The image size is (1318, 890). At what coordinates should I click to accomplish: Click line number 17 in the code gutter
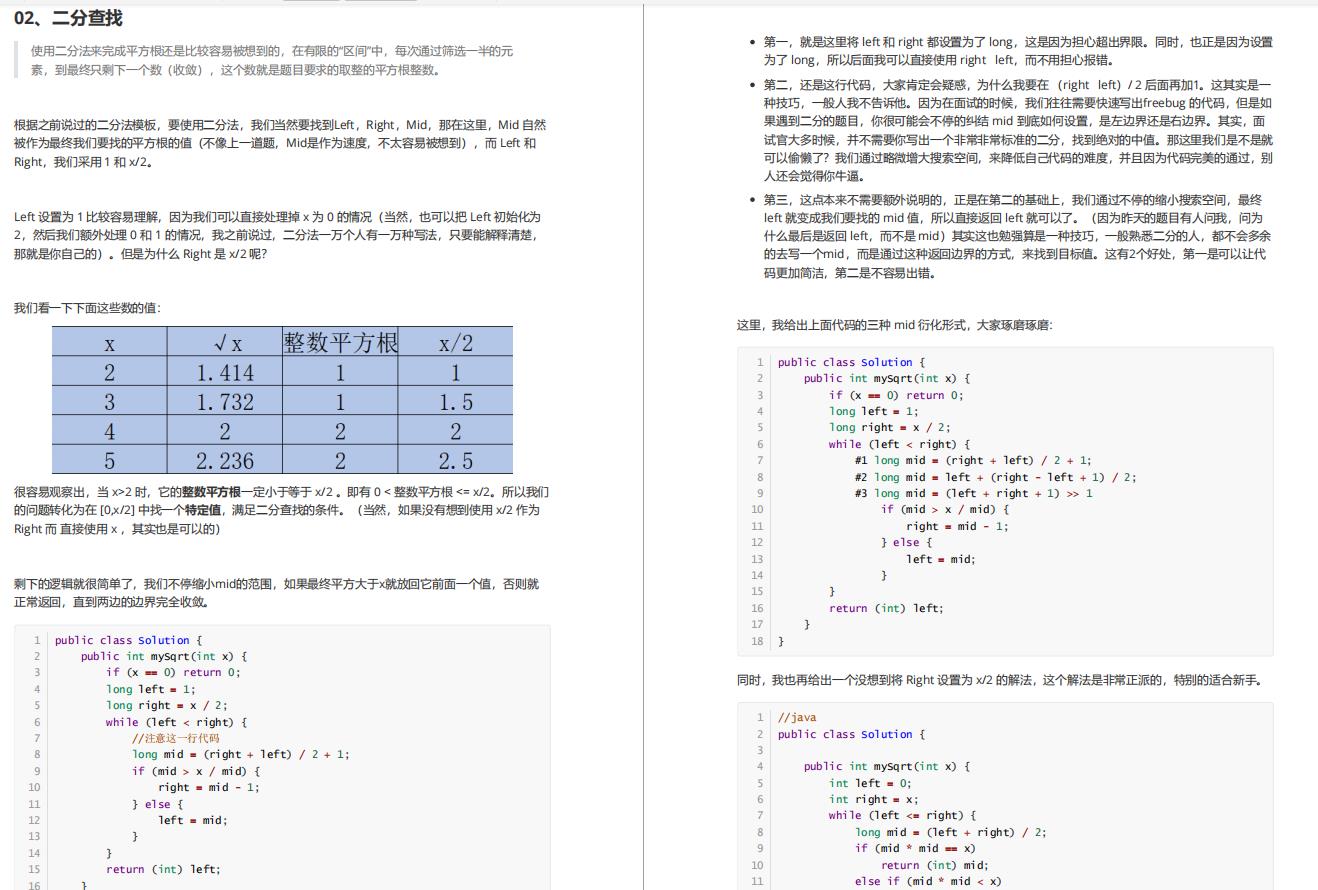[757, 624]
